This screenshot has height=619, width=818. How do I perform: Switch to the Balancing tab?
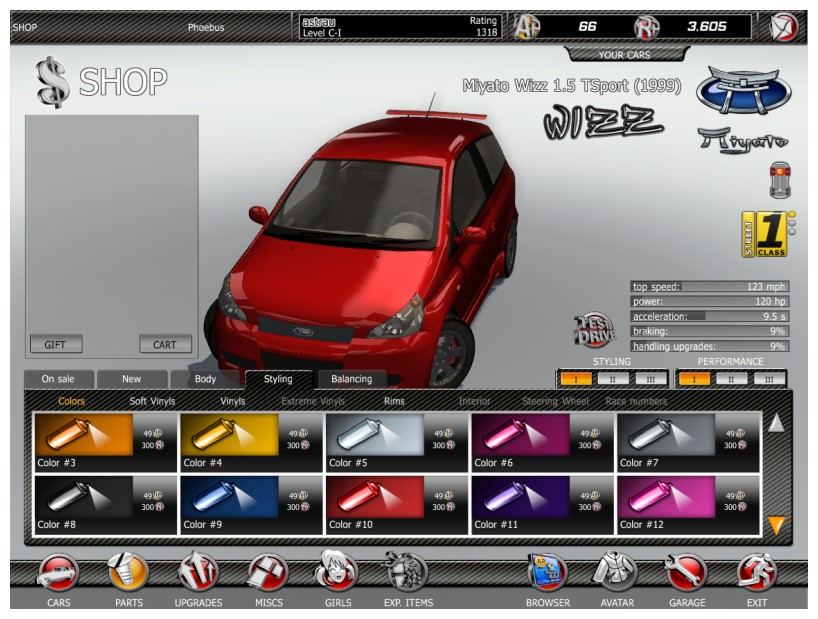point(351,379)
